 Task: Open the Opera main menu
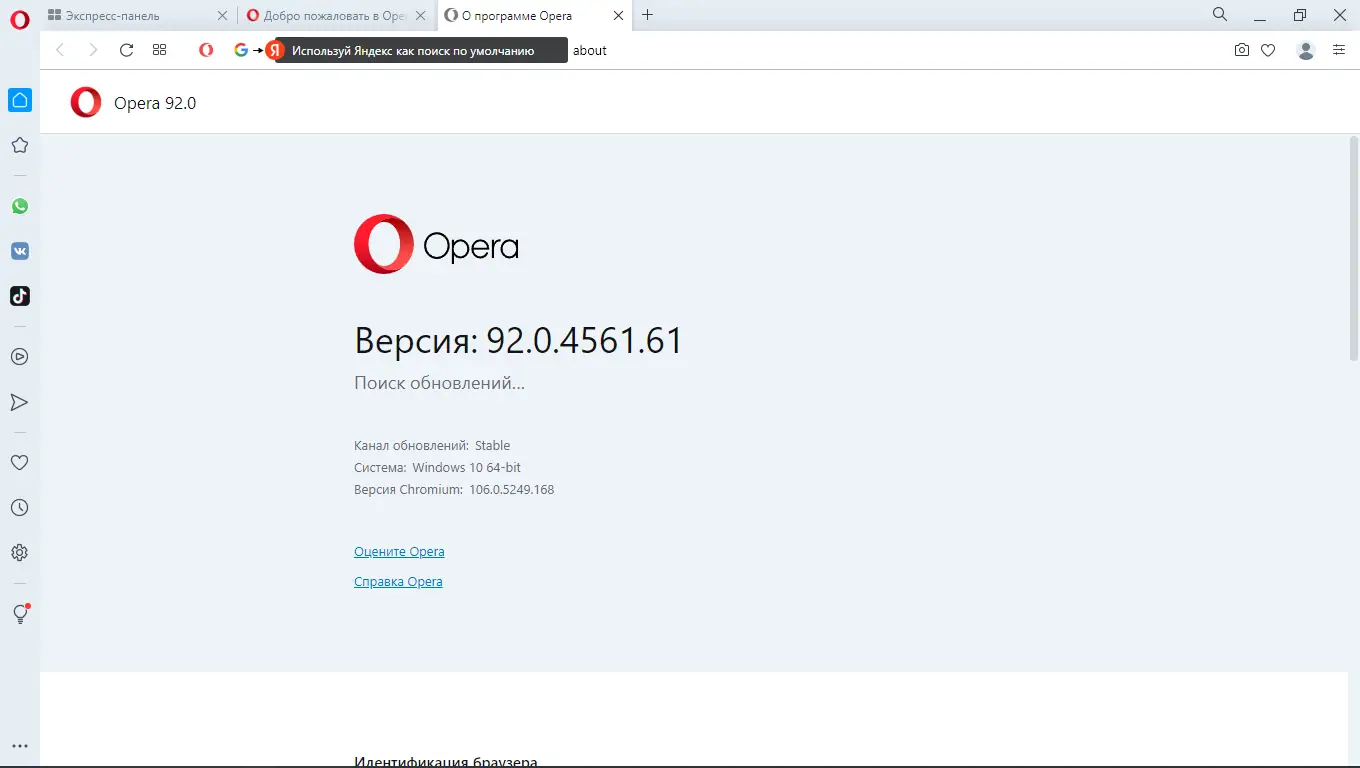click(20, 20)
